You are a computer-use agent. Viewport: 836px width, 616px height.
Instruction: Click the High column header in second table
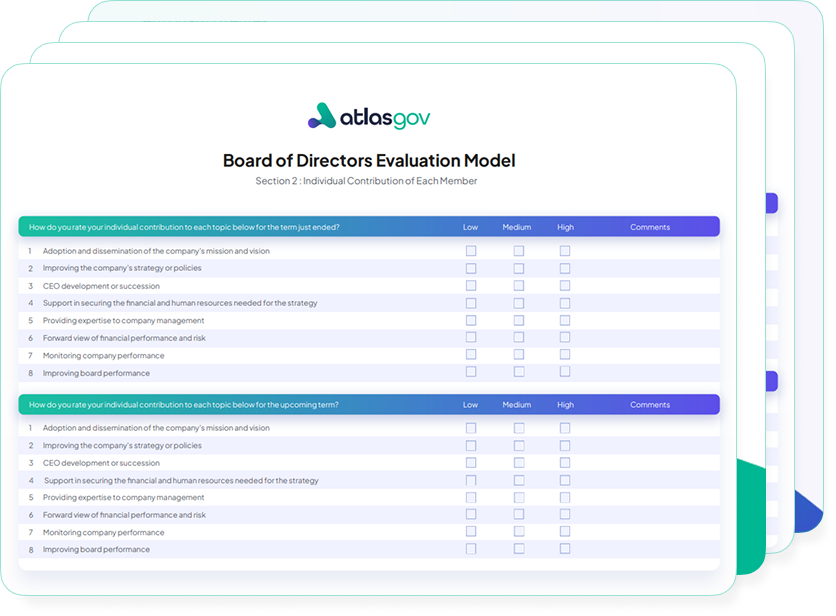566,405
